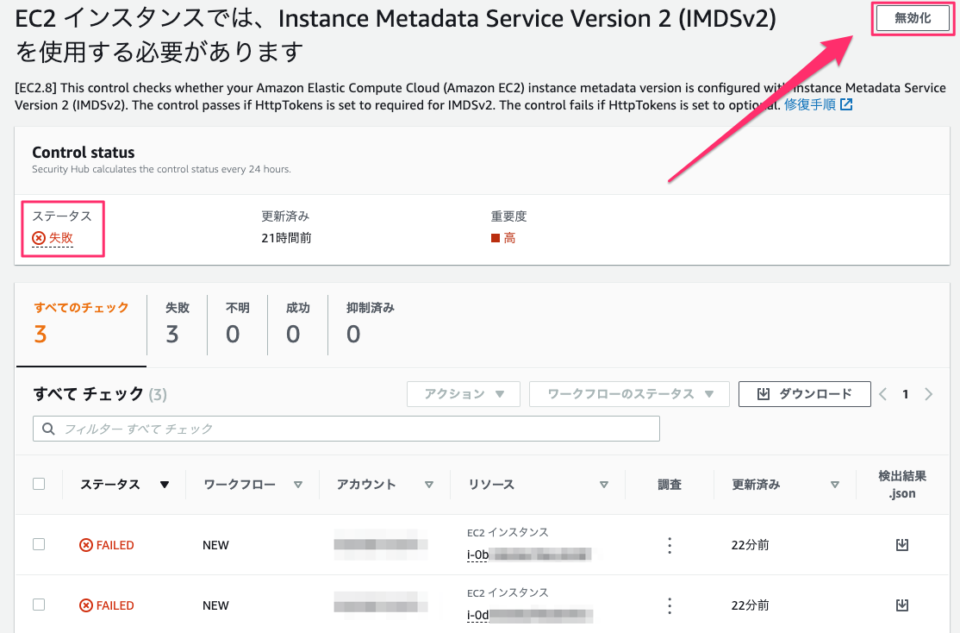Click NEW workflow in i-0d row
This screenshot has height=633, width=960.
[x=216, y=606]
